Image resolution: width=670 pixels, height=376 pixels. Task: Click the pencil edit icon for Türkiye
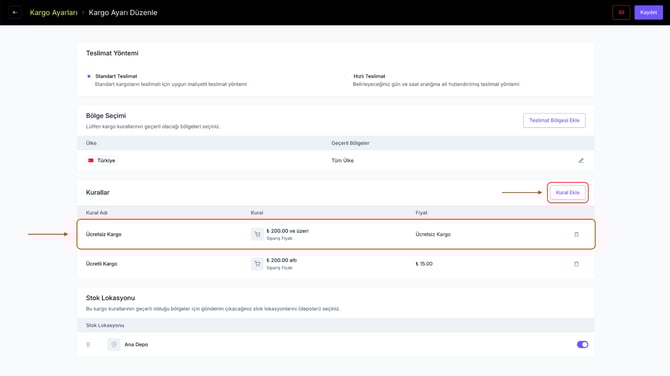[x=581, y=161]
